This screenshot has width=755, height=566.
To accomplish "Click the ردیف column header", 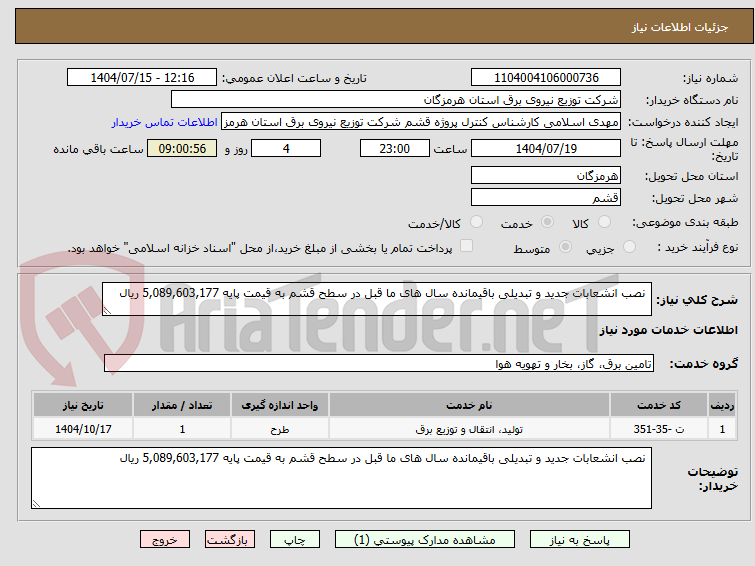I will coord(722,405).
